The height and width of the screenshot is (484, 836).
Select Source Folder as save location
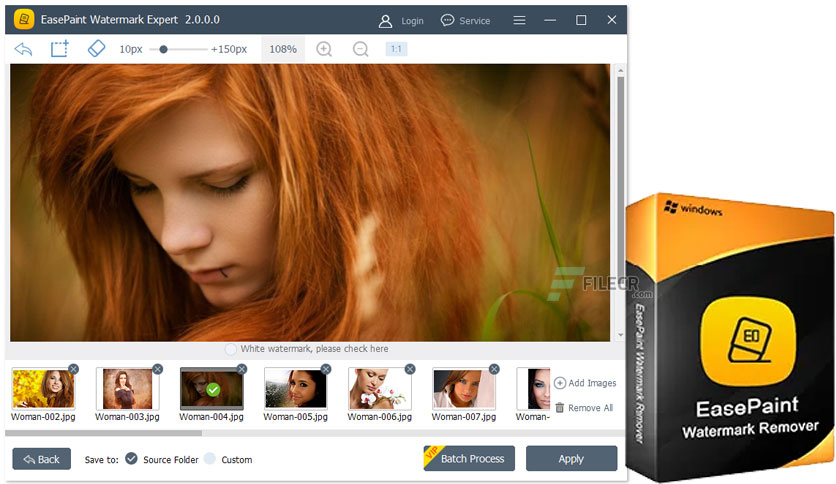click(131, 459)
